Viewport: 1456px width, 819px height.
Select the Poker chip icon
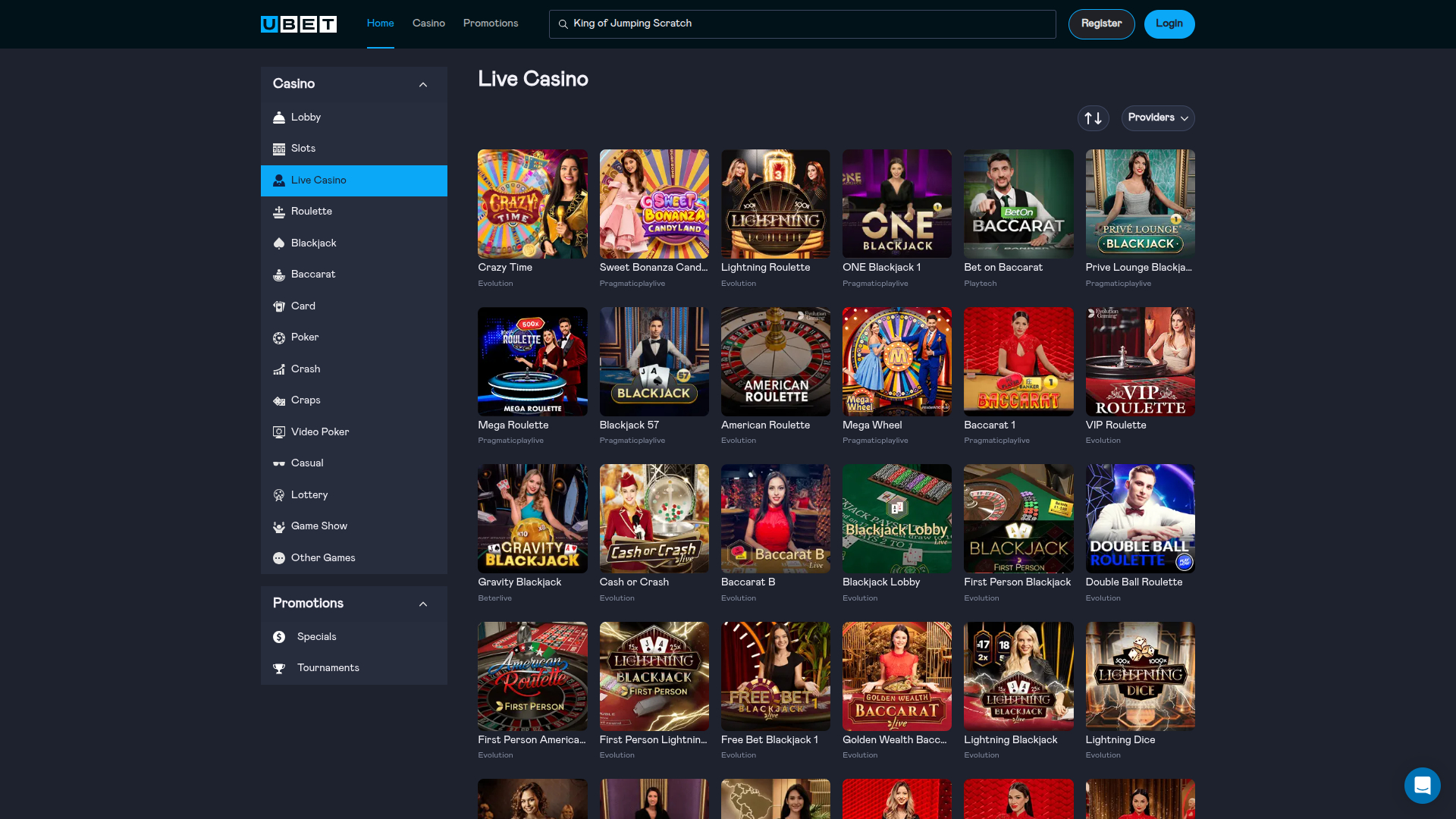[279, 337]
